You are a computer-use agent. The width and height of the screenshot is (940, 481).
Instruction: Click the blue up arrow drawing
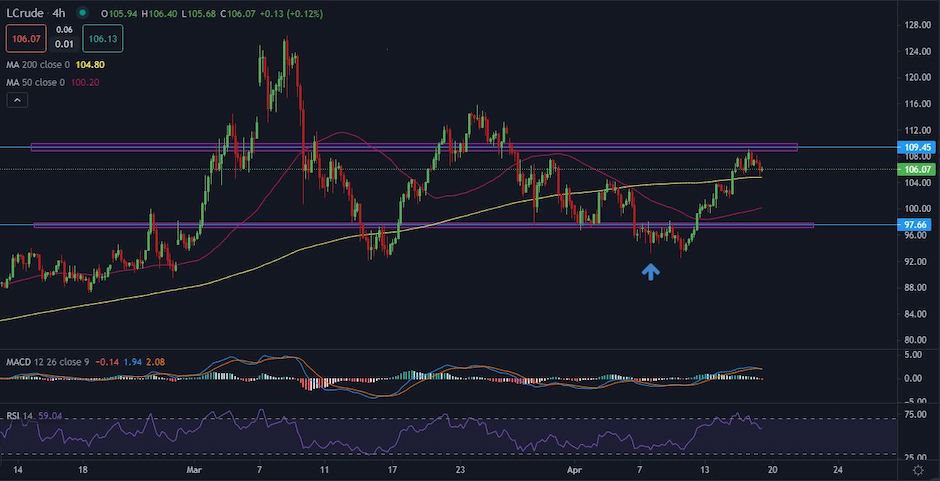pos(651,270)
